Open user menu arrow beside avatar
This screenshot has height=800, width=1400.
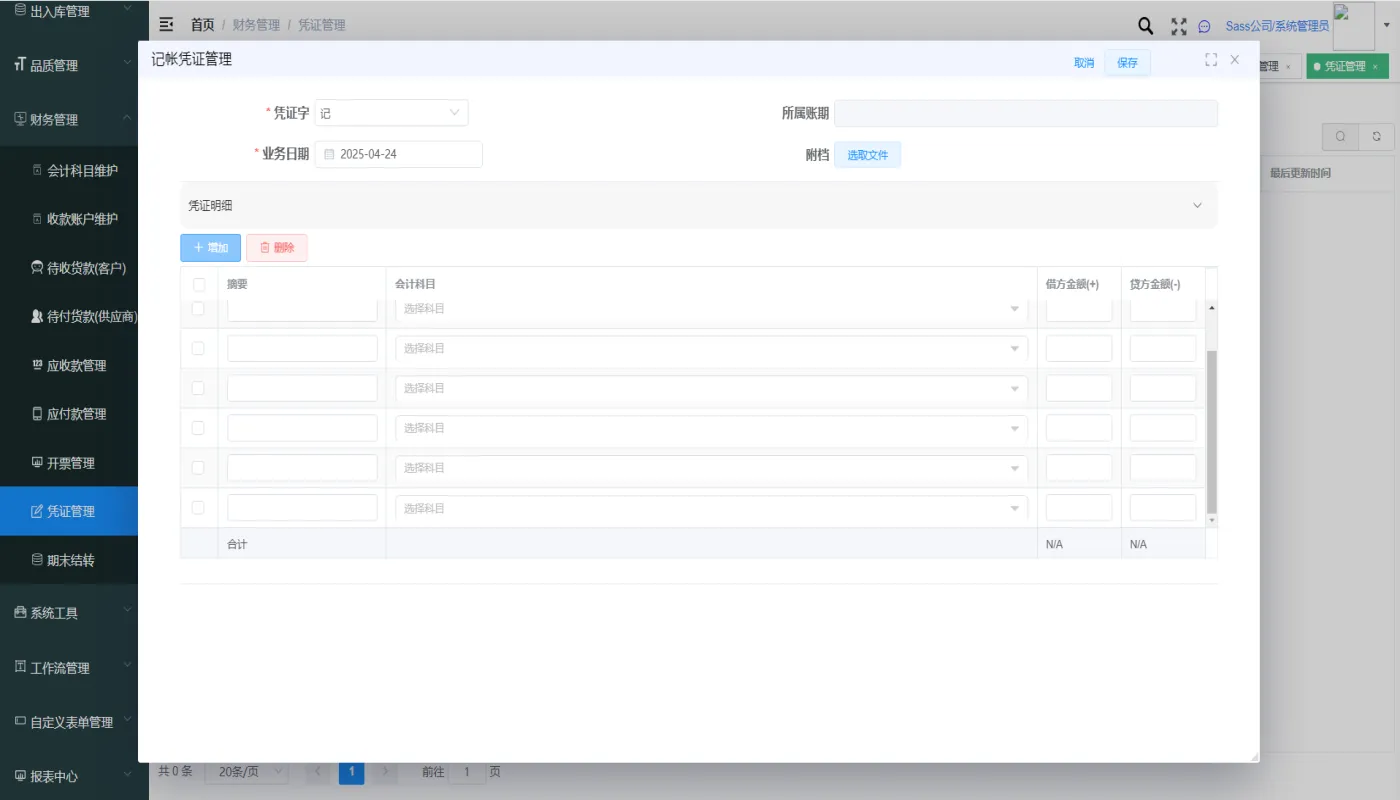[1387, 26]
